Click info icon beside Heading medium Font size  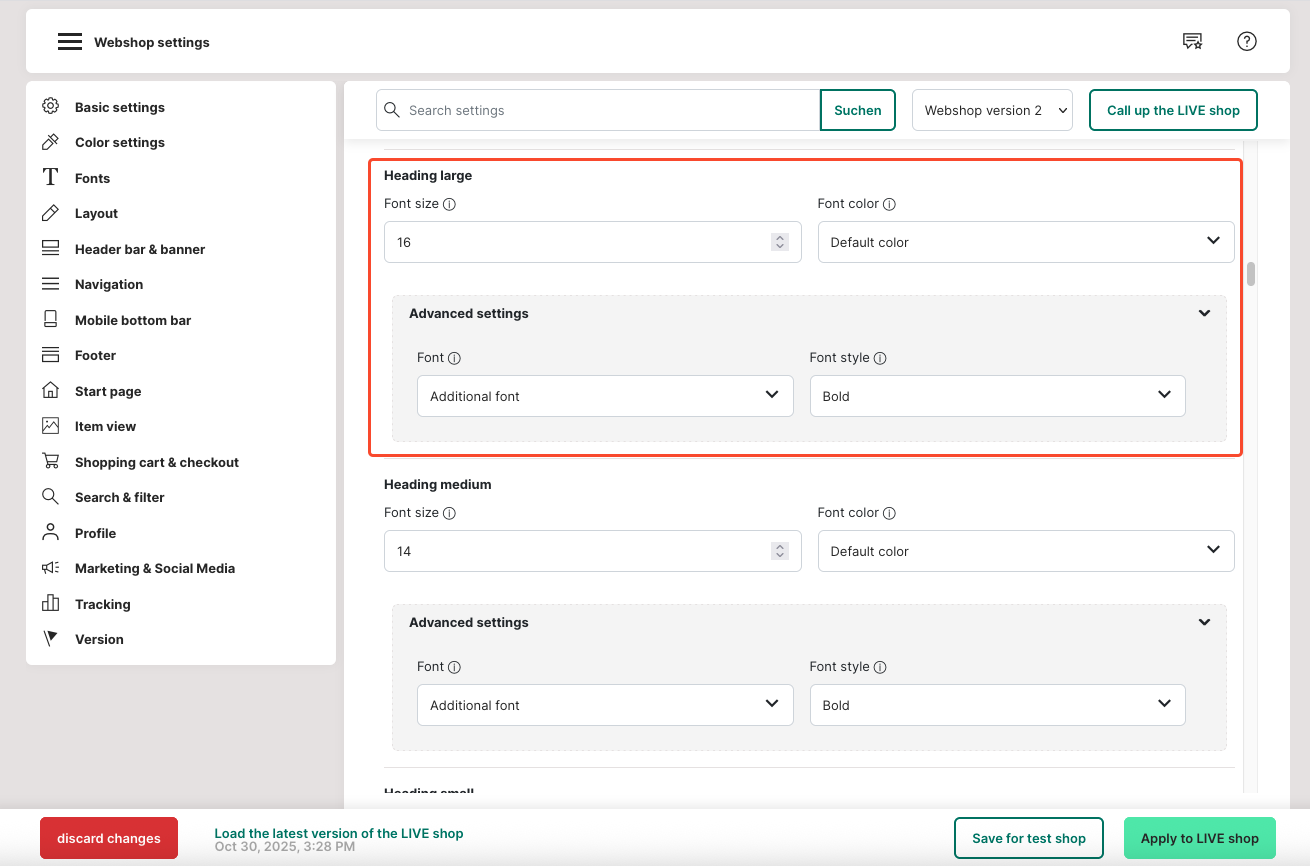pos(449,513)
